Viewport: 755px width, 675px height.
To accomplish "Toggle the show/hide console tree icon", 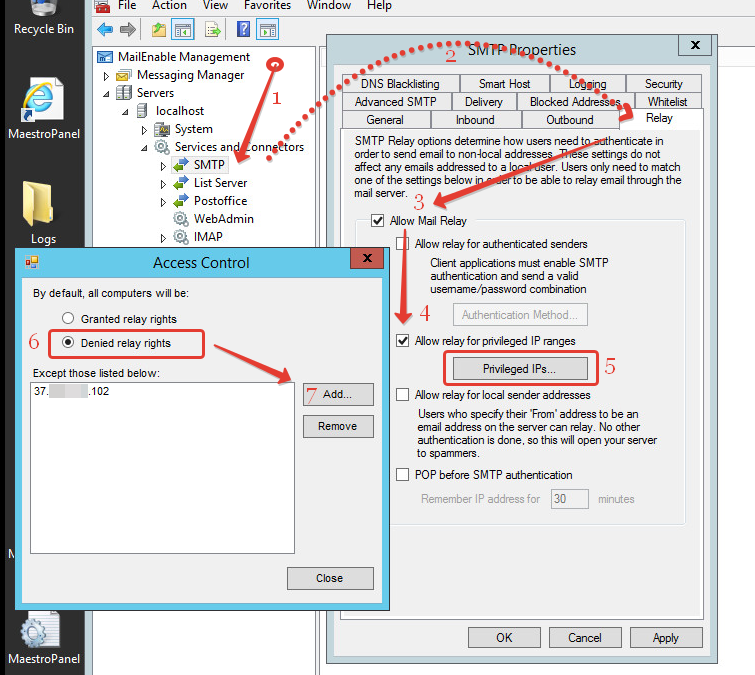I will pyautogui.click(x=182, y=30).
